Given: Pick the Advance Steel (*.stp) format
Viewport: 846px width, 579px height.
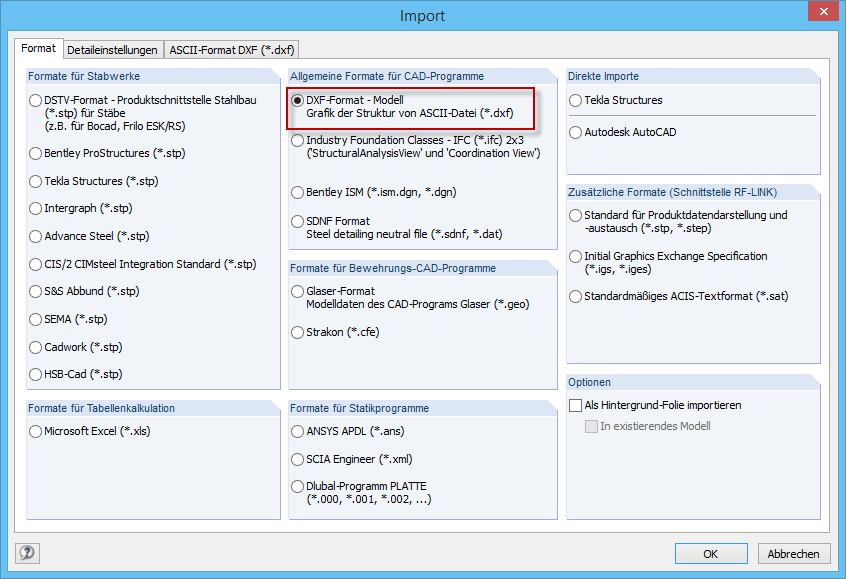Looking at the screenshot, I should coord(37,237).
